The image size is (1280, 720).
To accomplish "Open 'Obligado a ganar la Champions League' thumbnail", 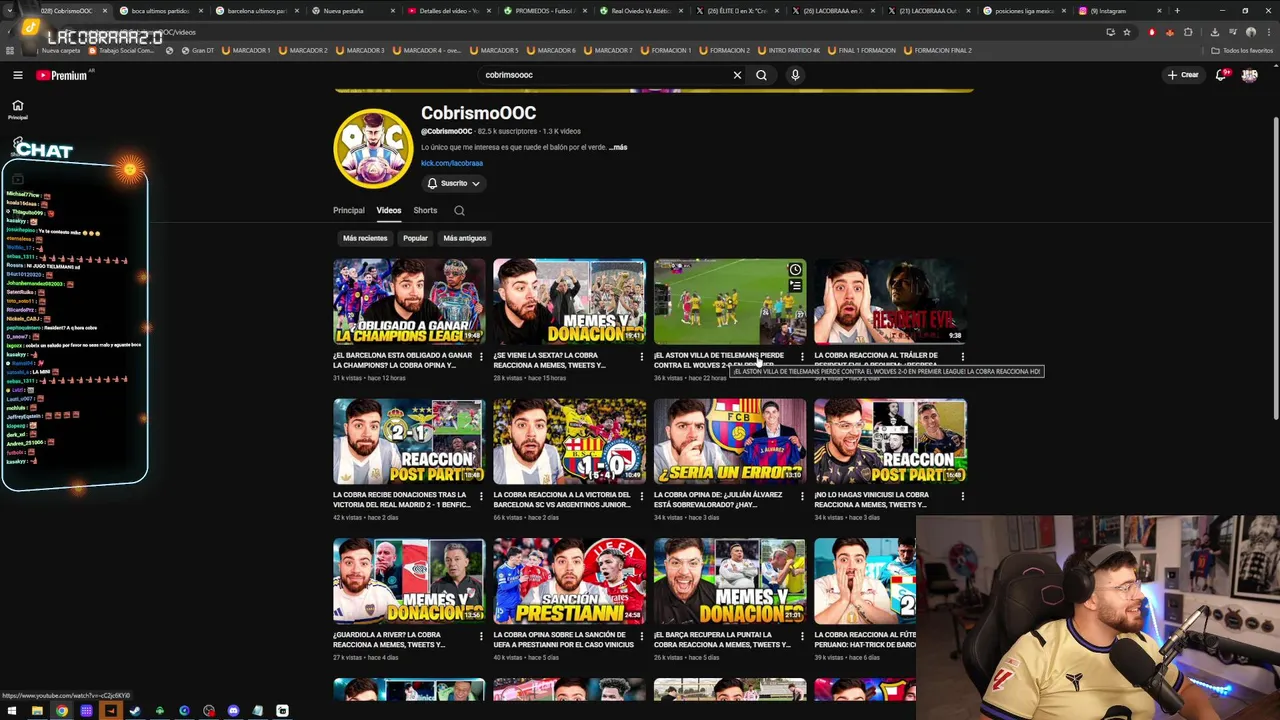I will [x=409, y=301].
